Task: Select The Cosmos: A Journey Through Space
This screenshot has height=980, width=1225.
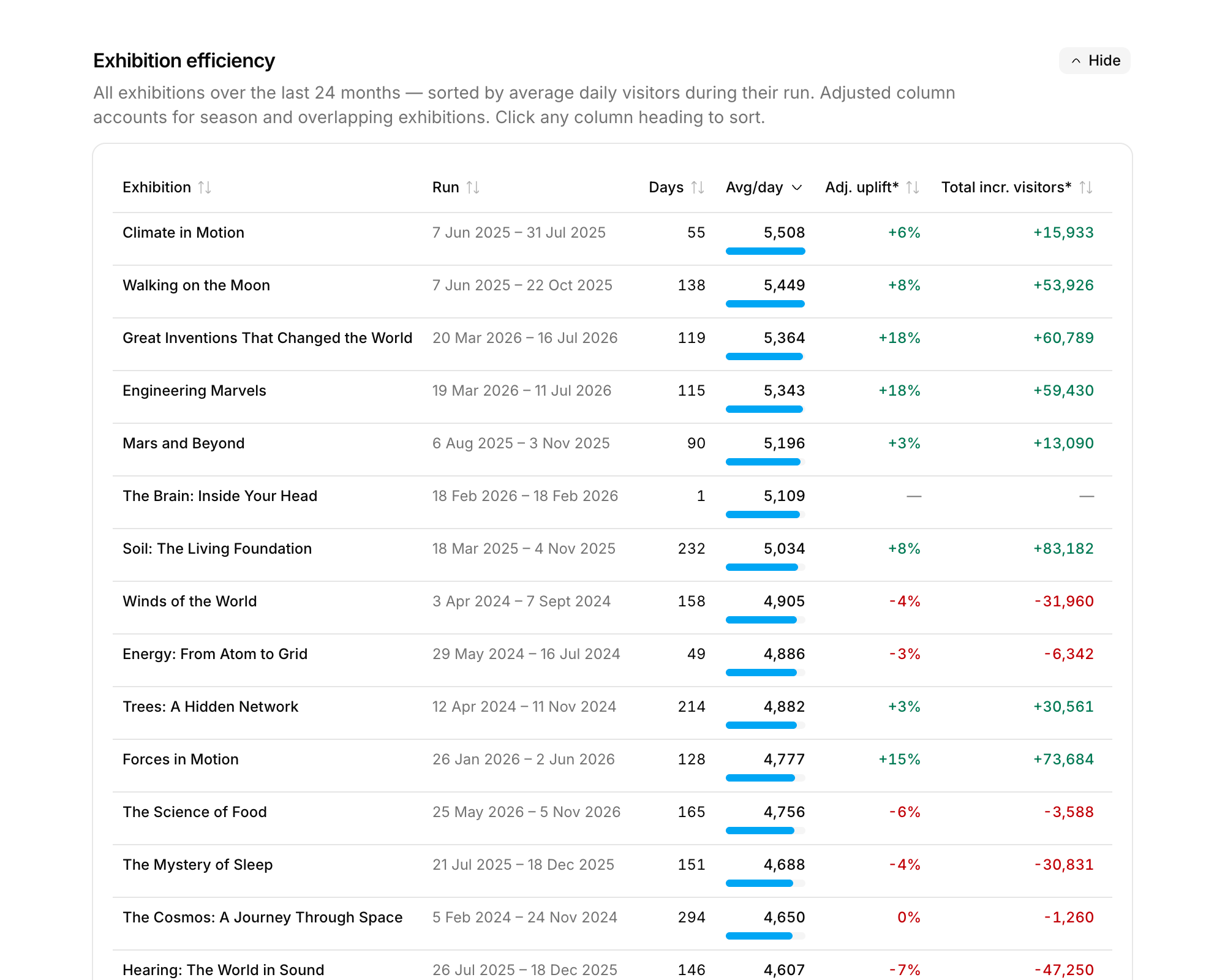Action: pos(262,918)
